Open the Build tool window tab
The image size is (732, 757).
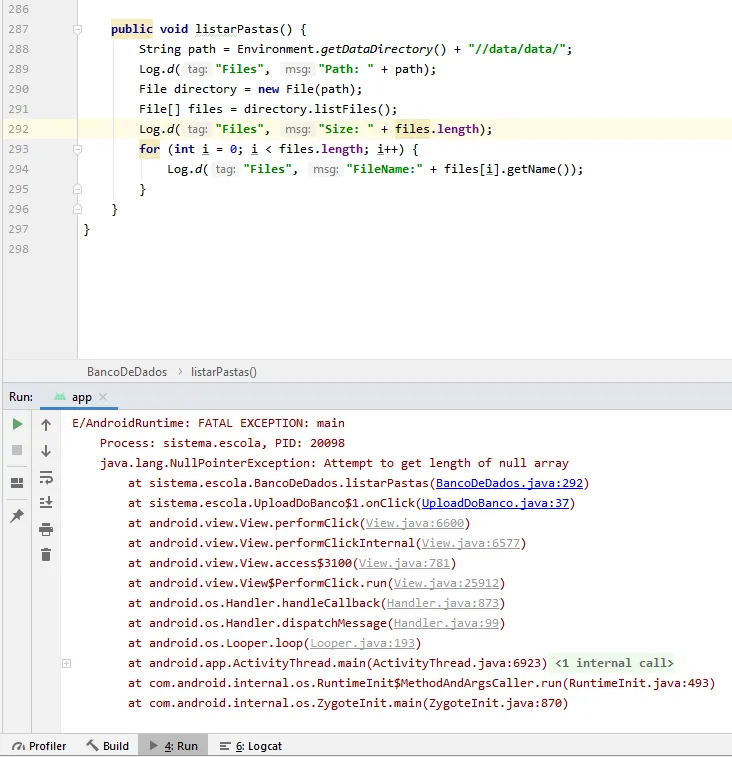(x=107, y=746)
